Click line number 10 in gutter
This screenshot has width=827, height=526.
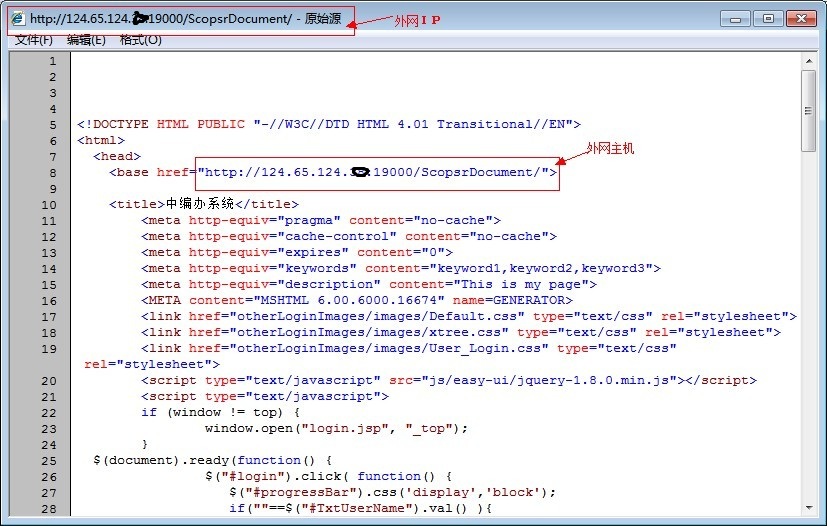pyautogui.click(x=49, y=205)
